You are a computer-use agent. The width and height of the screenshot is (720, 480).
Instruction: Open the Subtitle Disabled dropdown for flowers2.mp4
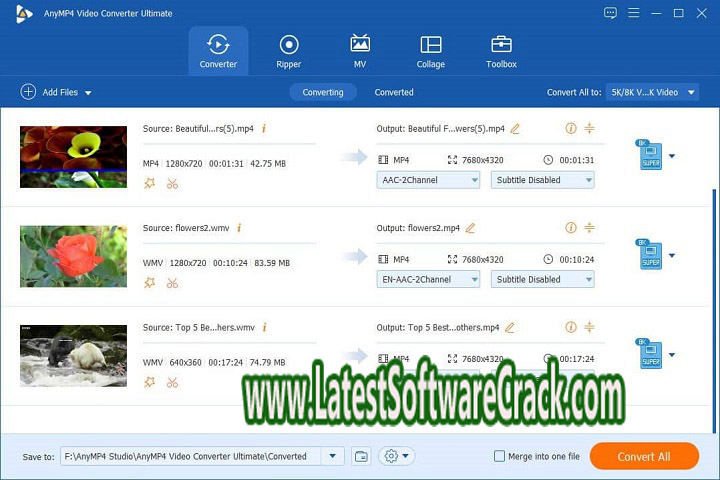pos(543,279)
